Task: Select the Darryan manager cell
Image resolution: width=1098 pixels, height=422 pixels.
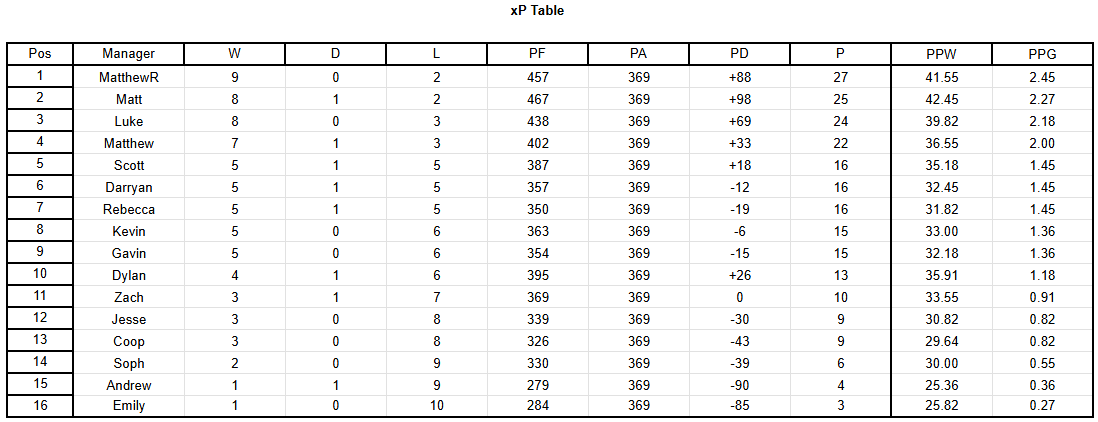Action: (x=128, y=187)
